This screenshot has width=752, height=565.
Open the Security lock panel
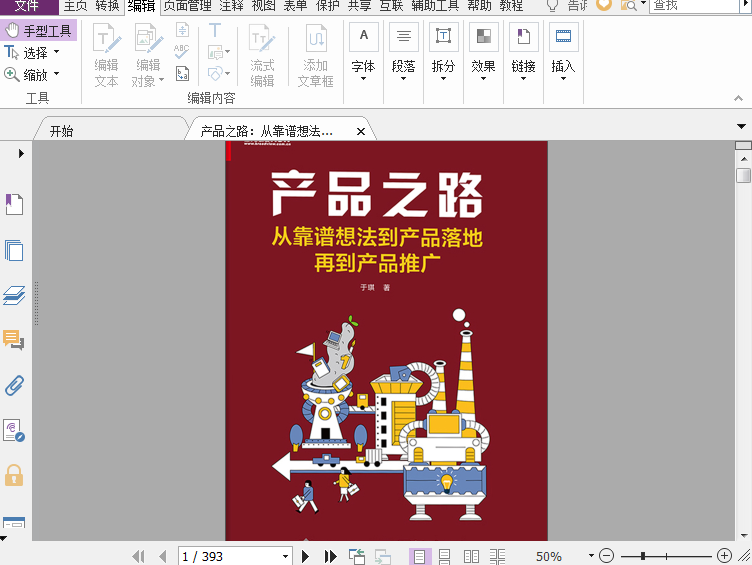point(14,475)
